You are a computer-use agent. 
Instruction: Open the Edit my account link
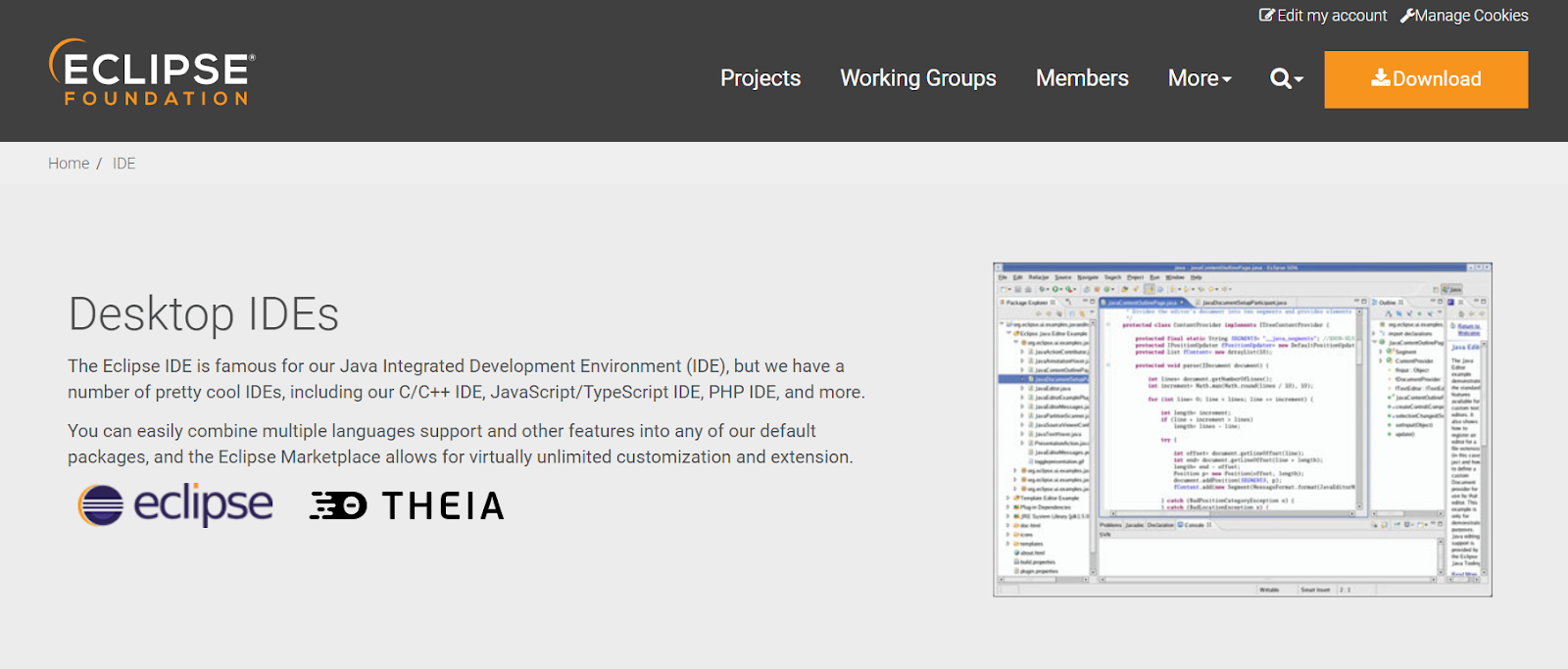[1323, 16]
